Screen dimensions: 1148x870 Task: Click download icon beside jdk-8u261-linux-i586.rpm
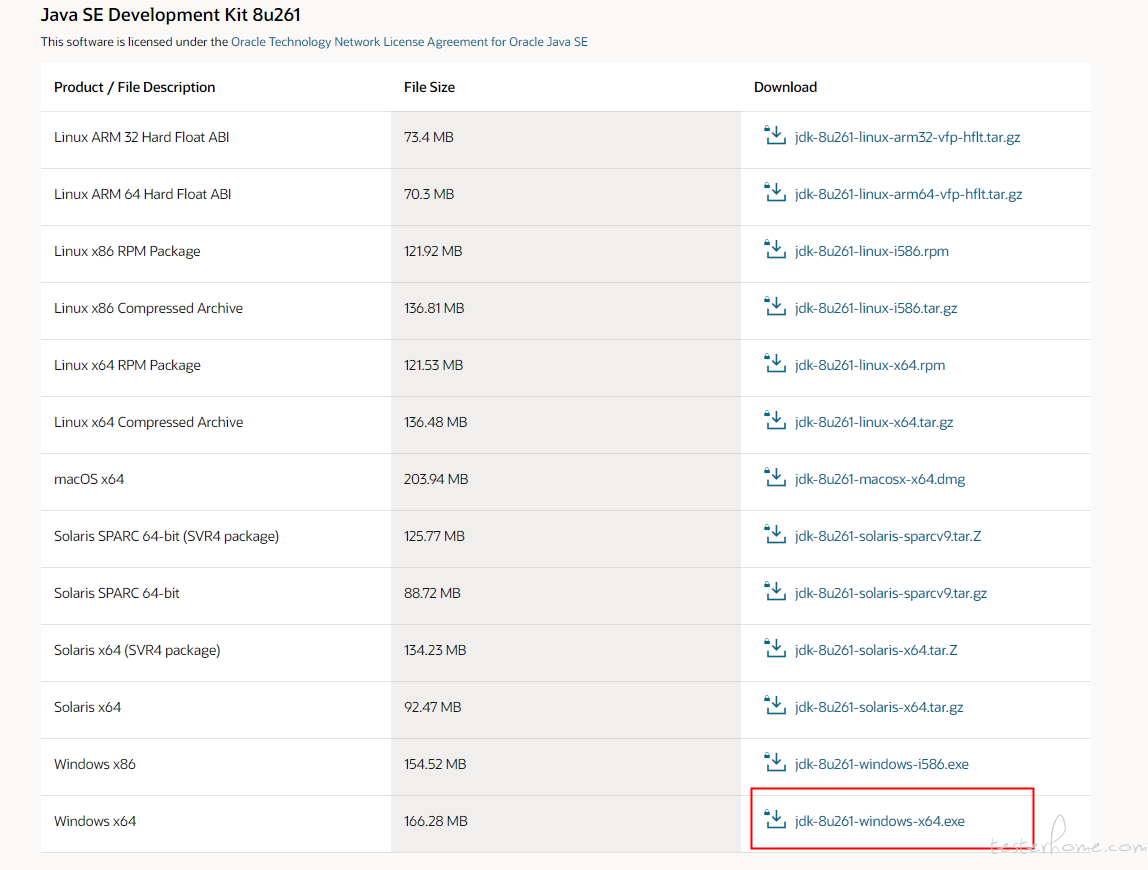click(x=775, y=250)
